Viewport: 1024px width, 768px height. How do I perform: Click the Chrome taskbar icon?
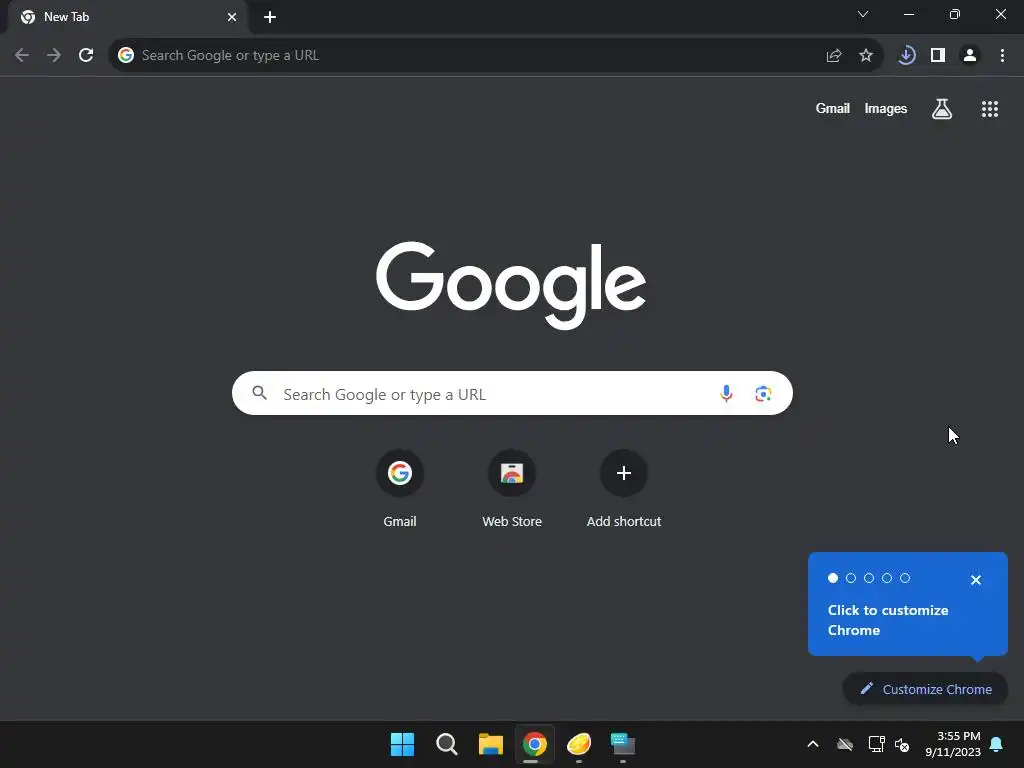535,744
